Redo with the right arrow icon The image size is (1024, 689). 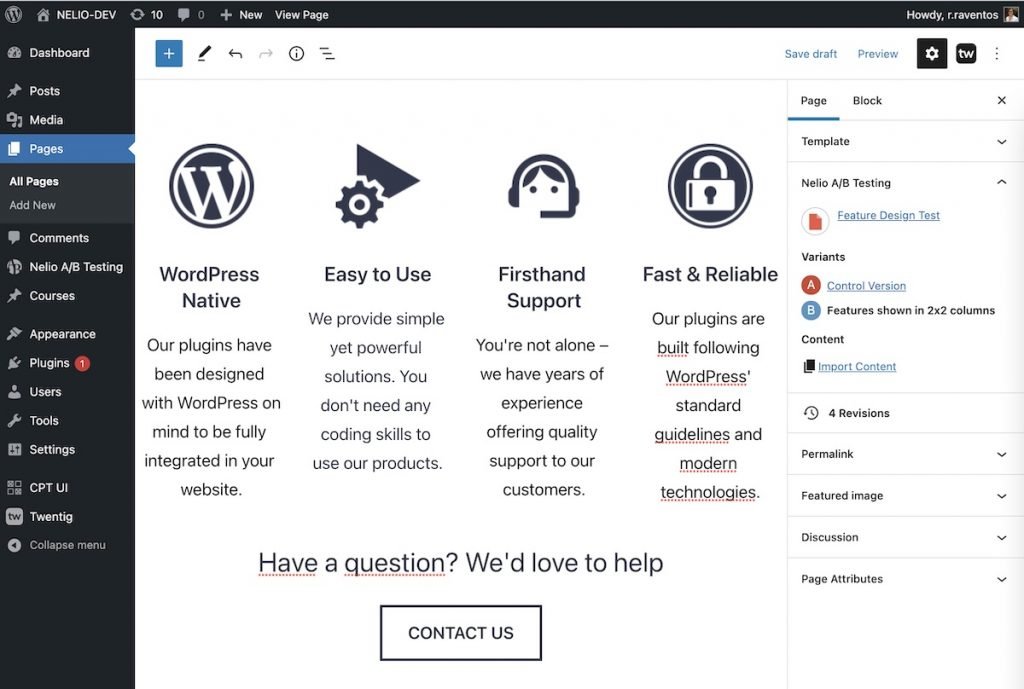(266, 54)
